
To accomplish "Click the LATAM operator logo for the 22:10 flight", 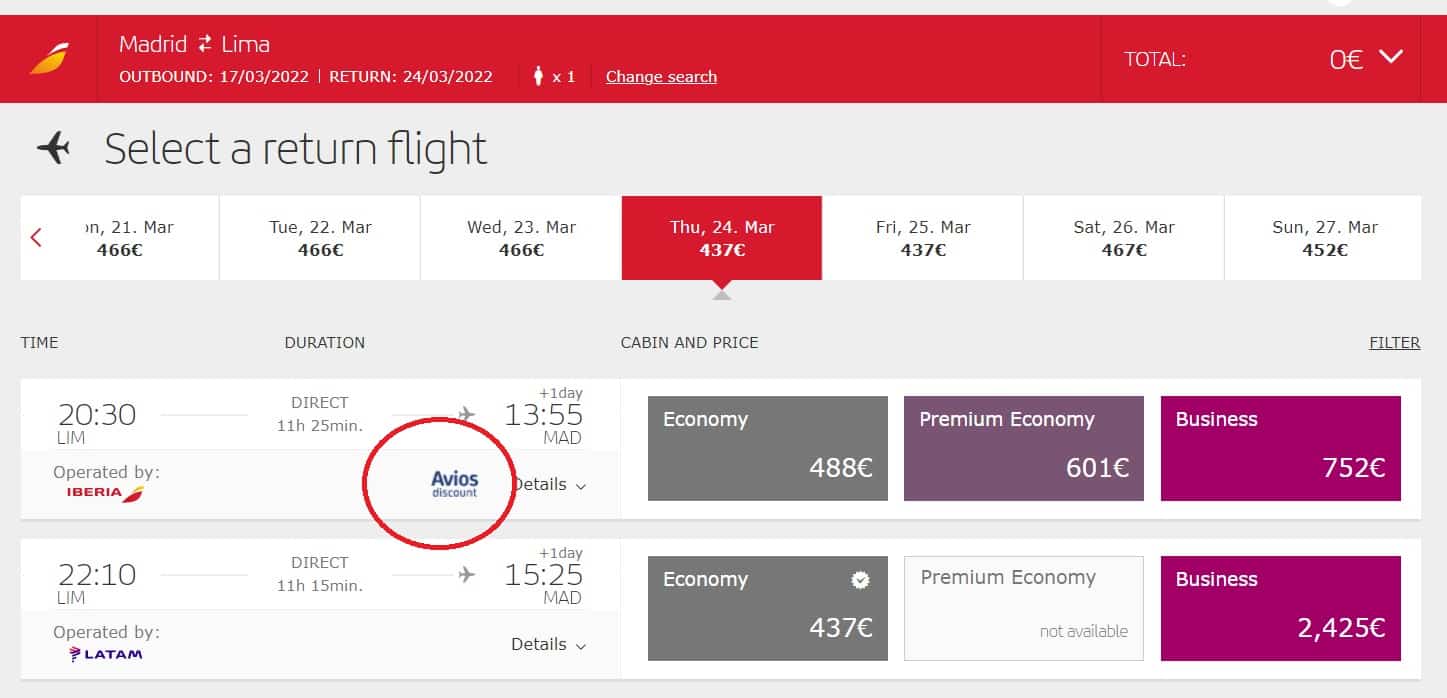I will click(105, 654).
